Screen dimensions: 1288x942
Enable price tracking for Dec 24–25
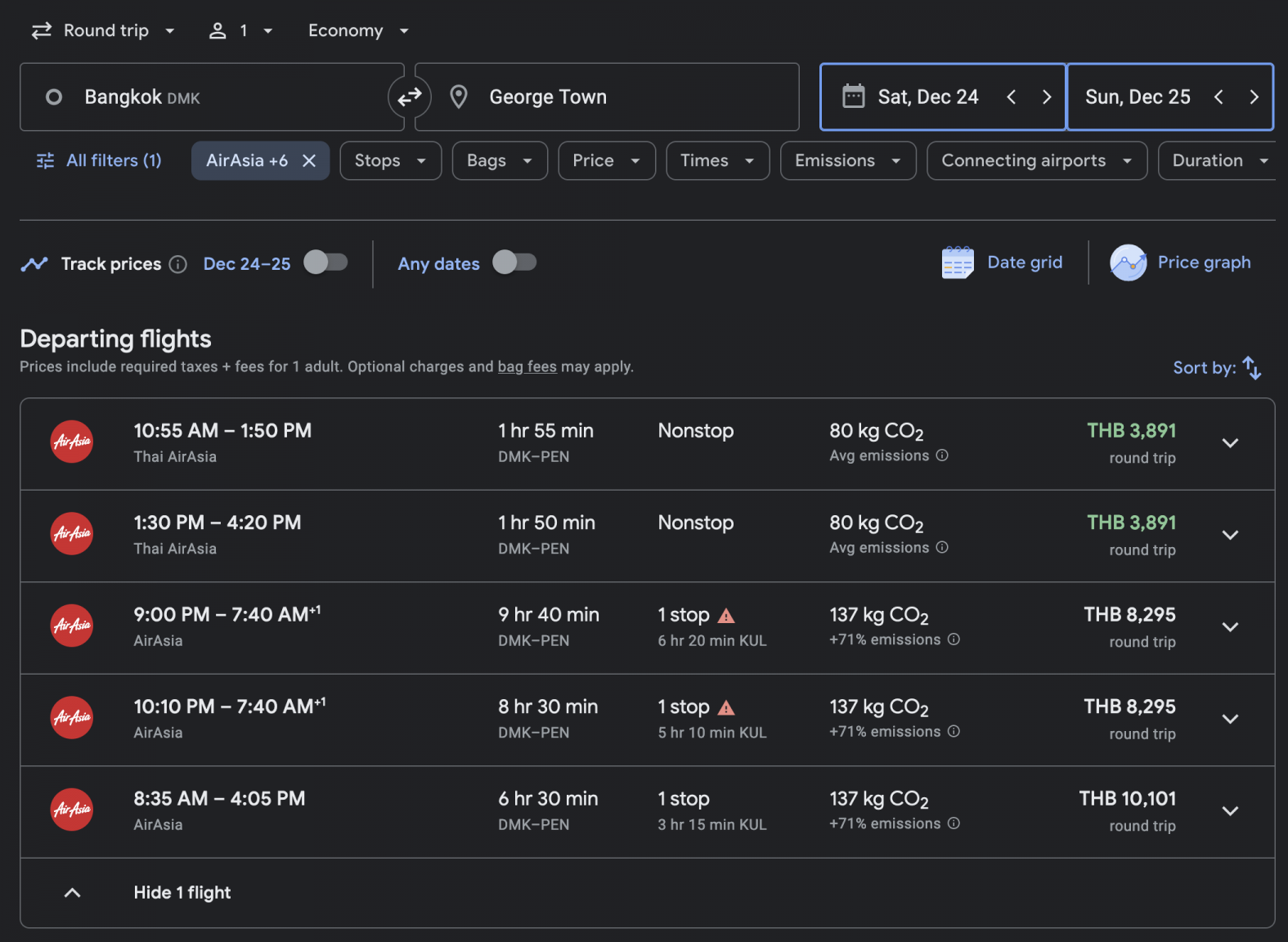[x=325, y=262]
